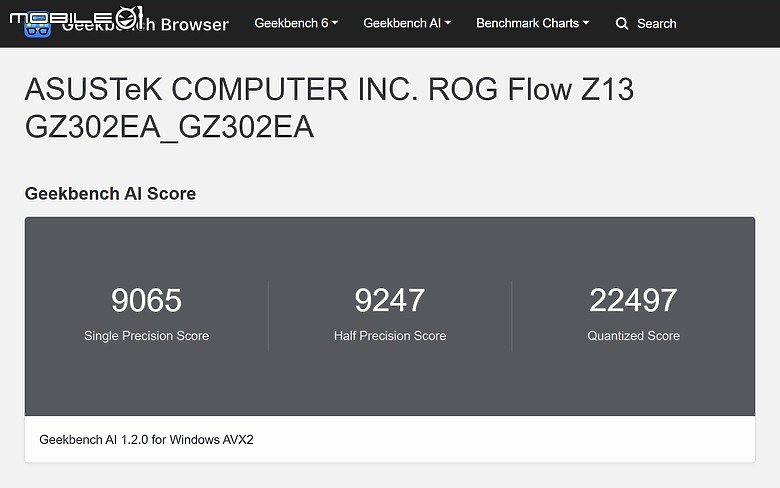Click the magnifying glass search icon

[x=622, y=23]
